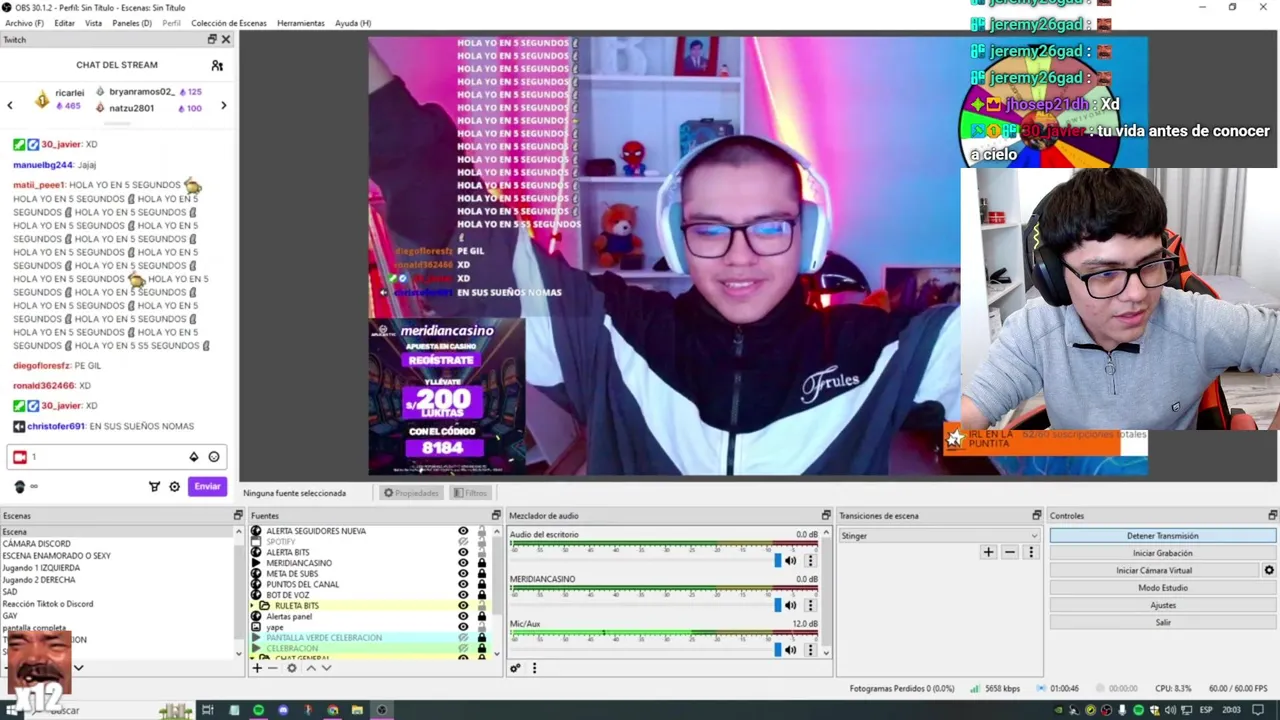Start virtual camera with Iniciar Cámara Virtual

pos(1155,570)
